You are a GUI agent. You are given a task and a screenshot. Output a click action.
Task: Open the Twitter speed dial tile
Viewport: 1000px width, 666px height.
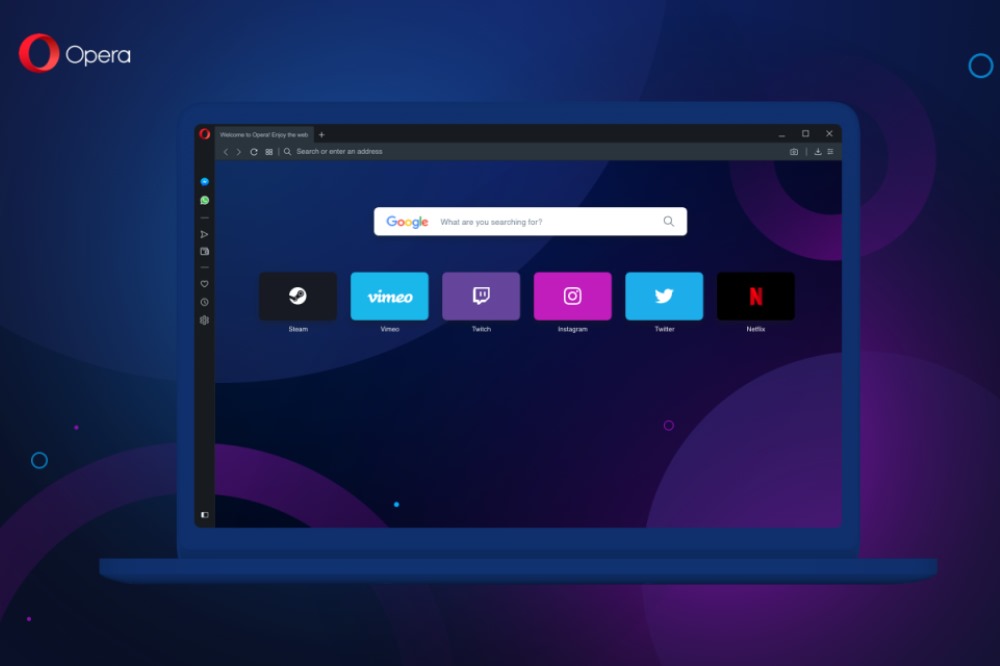coord(664,296)
